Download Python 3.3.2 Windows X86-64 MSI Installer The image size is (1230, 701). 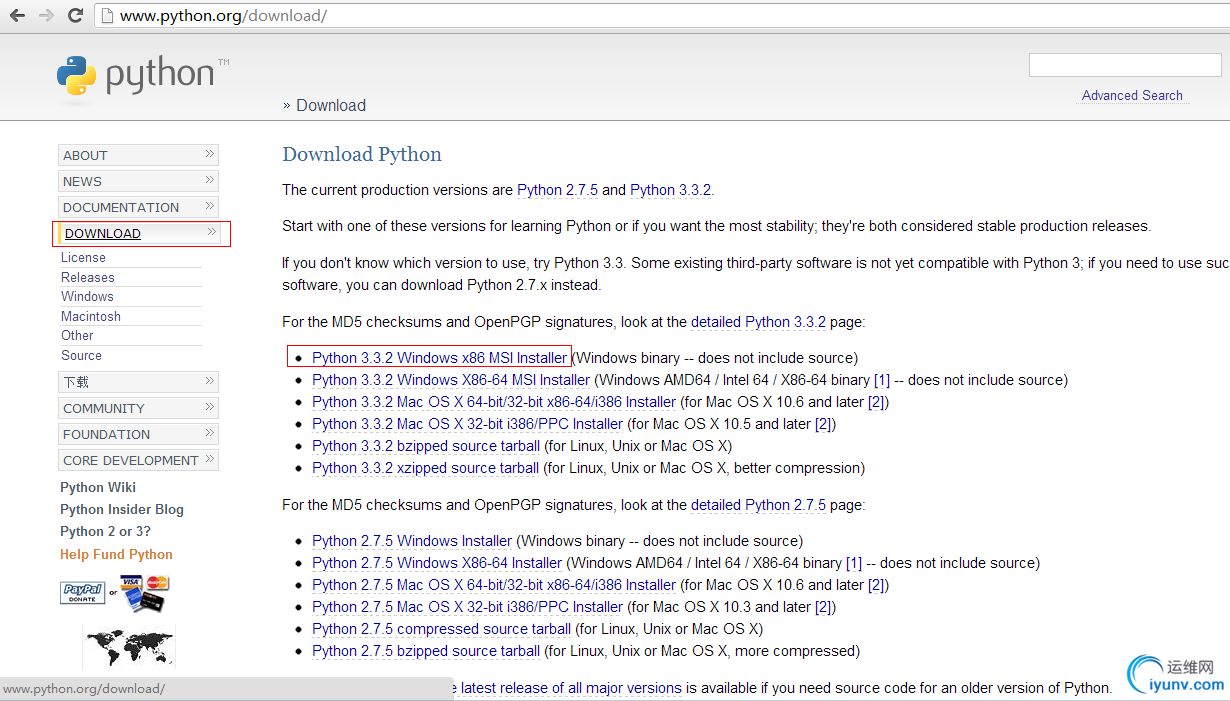point(451,380)
